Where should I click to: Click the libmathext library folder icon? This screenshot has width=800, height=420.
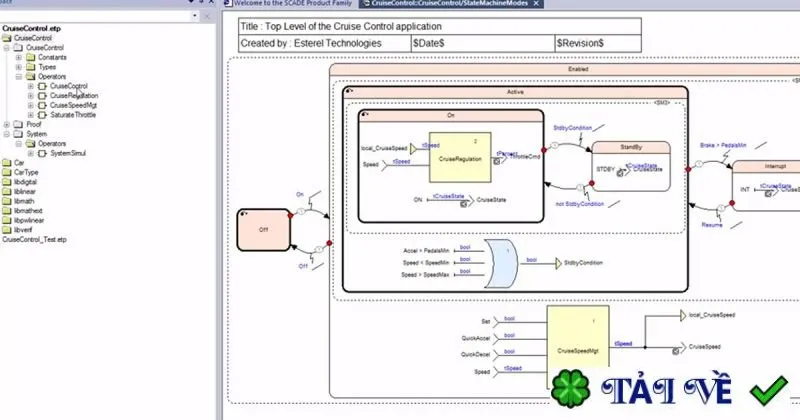pyautogui.click(x=6, y=211)
